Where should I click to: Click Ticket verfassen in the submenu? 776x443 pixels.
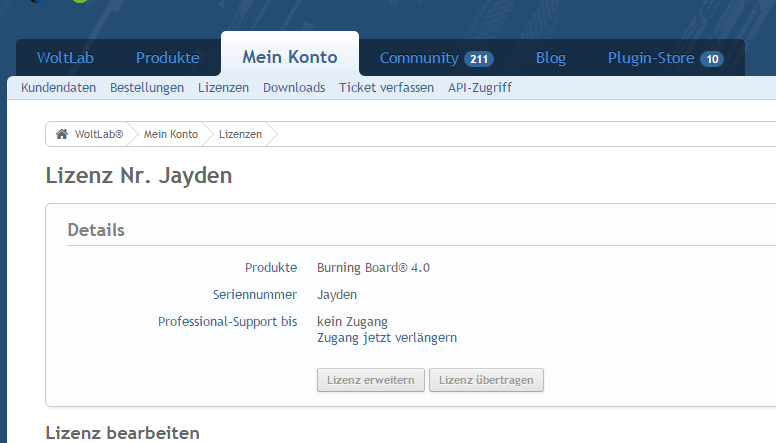(x=386, y=88)
